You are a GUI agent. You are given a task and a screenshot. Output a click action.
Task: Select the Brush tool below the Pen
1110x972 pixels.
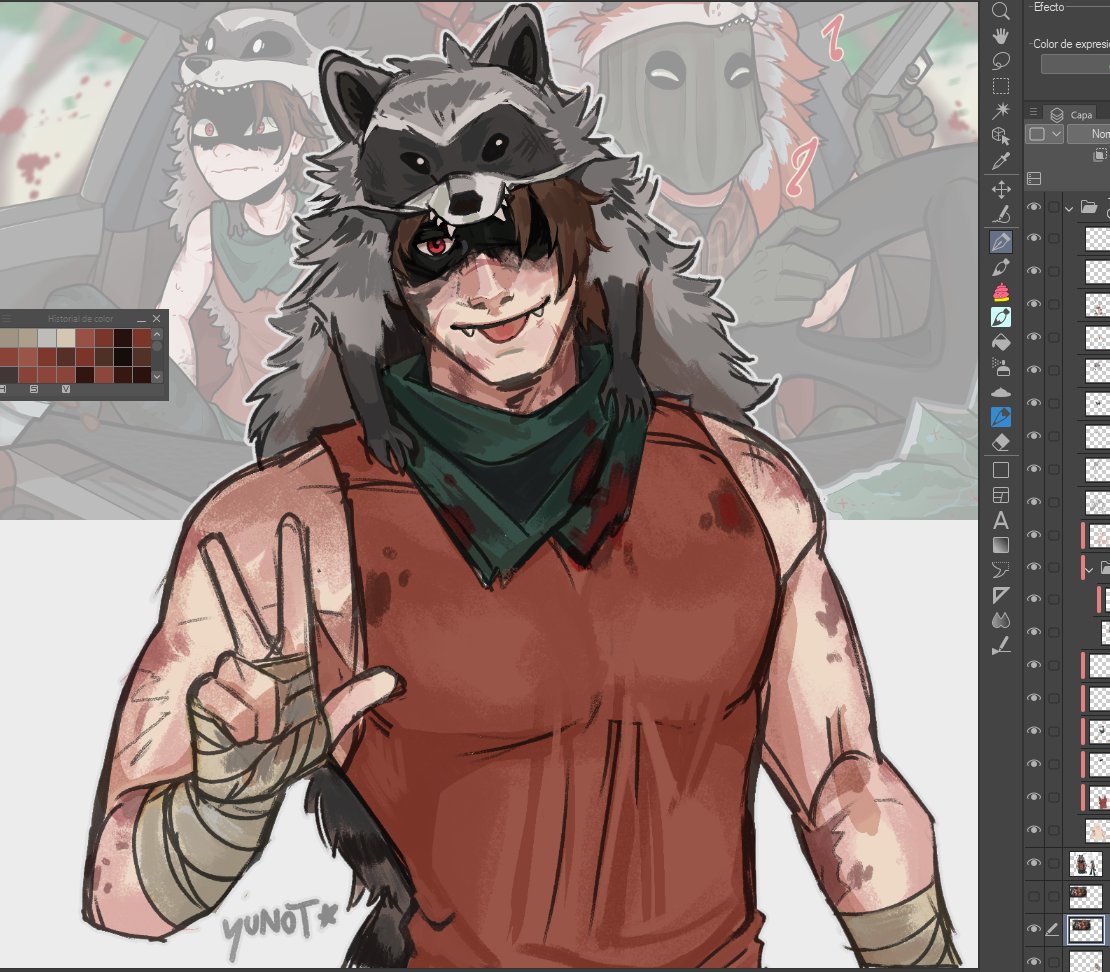coord(1000,268)
